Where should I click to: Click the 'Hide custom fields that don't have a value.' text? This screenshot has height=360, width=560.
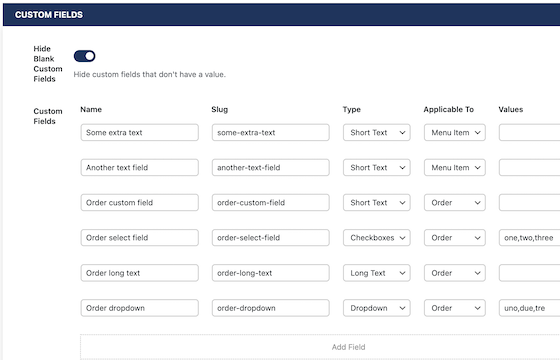[x=150, y=75]
